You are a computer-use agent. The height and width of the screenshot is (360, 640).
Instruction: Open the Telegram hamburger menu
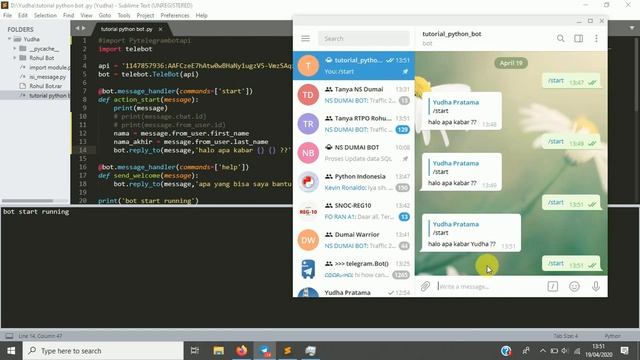[305, 38]
